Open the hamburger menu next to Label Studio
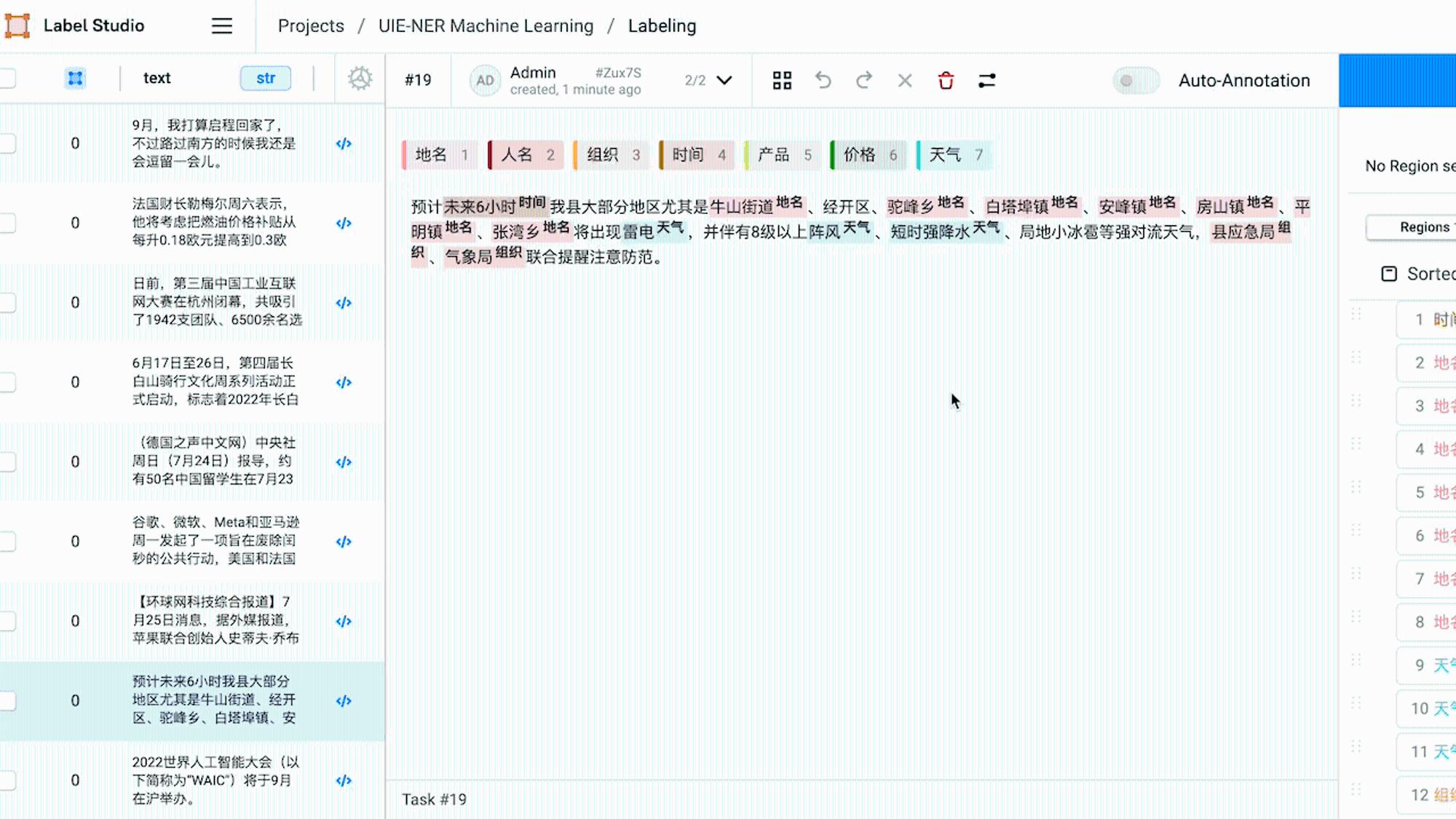The width and height of the screenshot is (1456, 819). [x=222, y=26]
